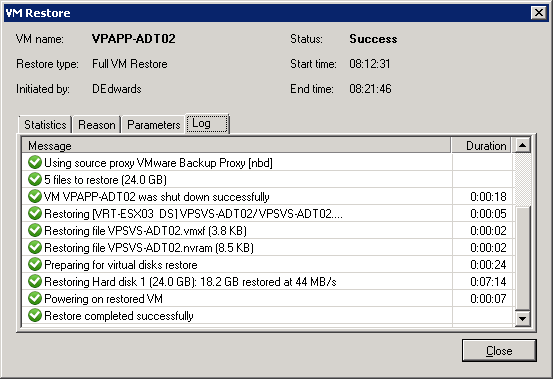Click the 'Full VM Restore' restore type value
Screen dimensions: 553x379
tap(130, 64)
